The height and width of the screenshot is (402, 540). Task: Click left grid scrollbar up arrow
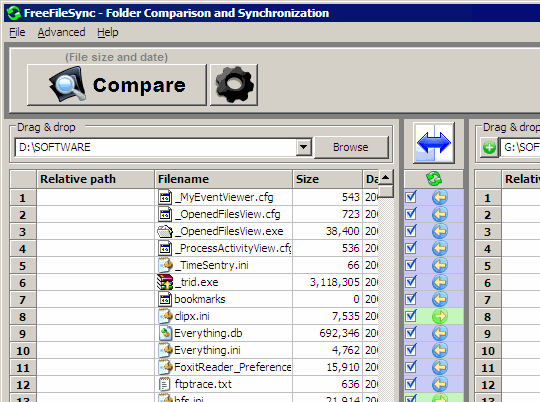point(386,178)
